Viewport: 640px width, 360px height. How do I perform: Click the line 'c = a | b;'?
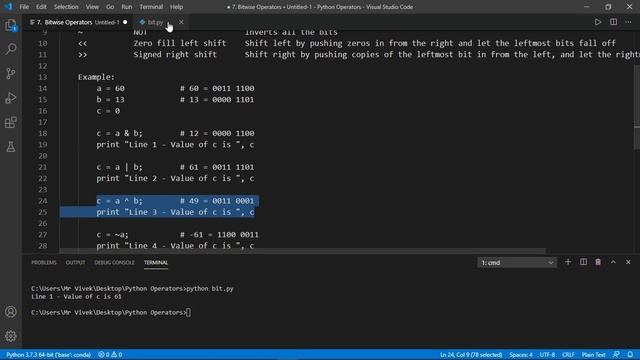point(120,167)
